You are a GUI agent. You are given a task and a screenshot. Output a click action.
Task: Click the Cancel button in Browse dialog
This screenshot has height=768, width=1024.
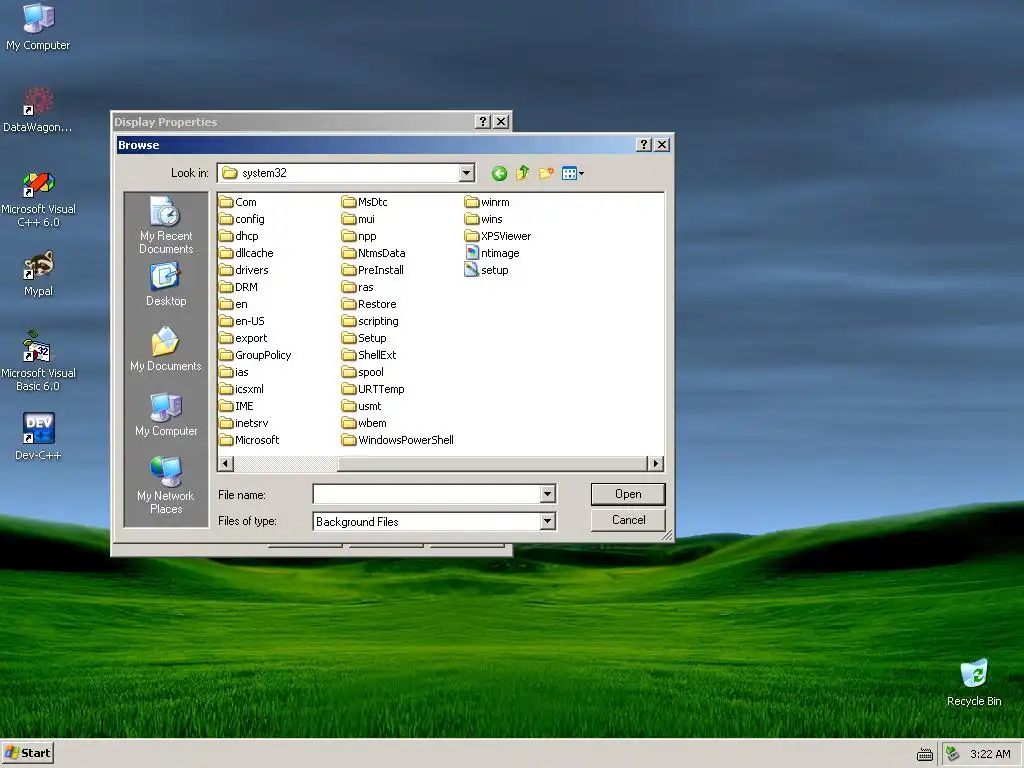628,520
